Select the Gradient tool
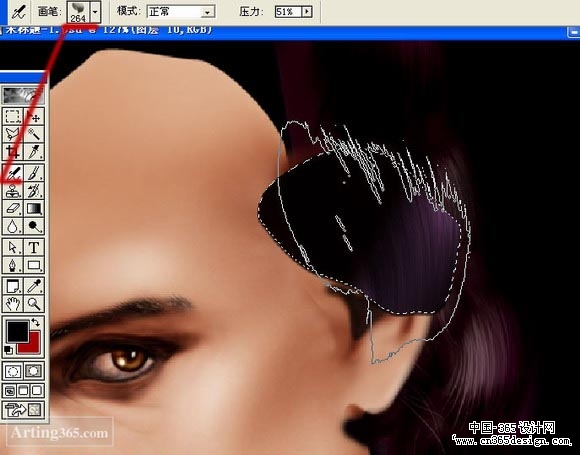This screenshot has width=580, height=455. pos(34,209)
